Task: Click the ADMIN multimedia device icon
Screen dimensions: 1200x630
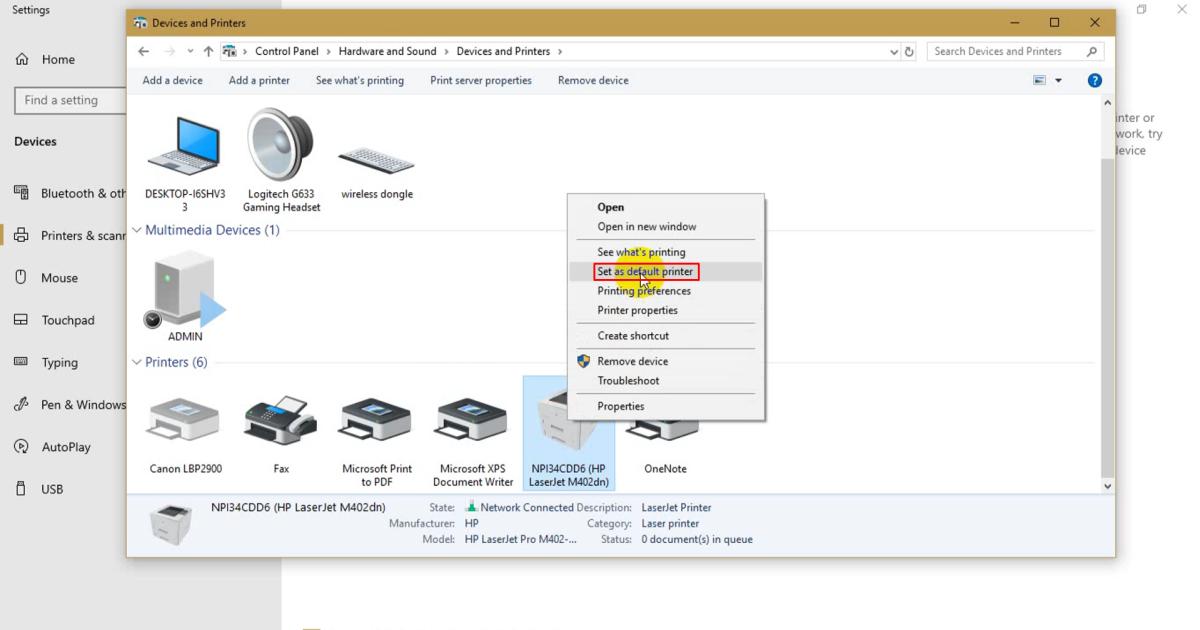Action: click(185, 290)
